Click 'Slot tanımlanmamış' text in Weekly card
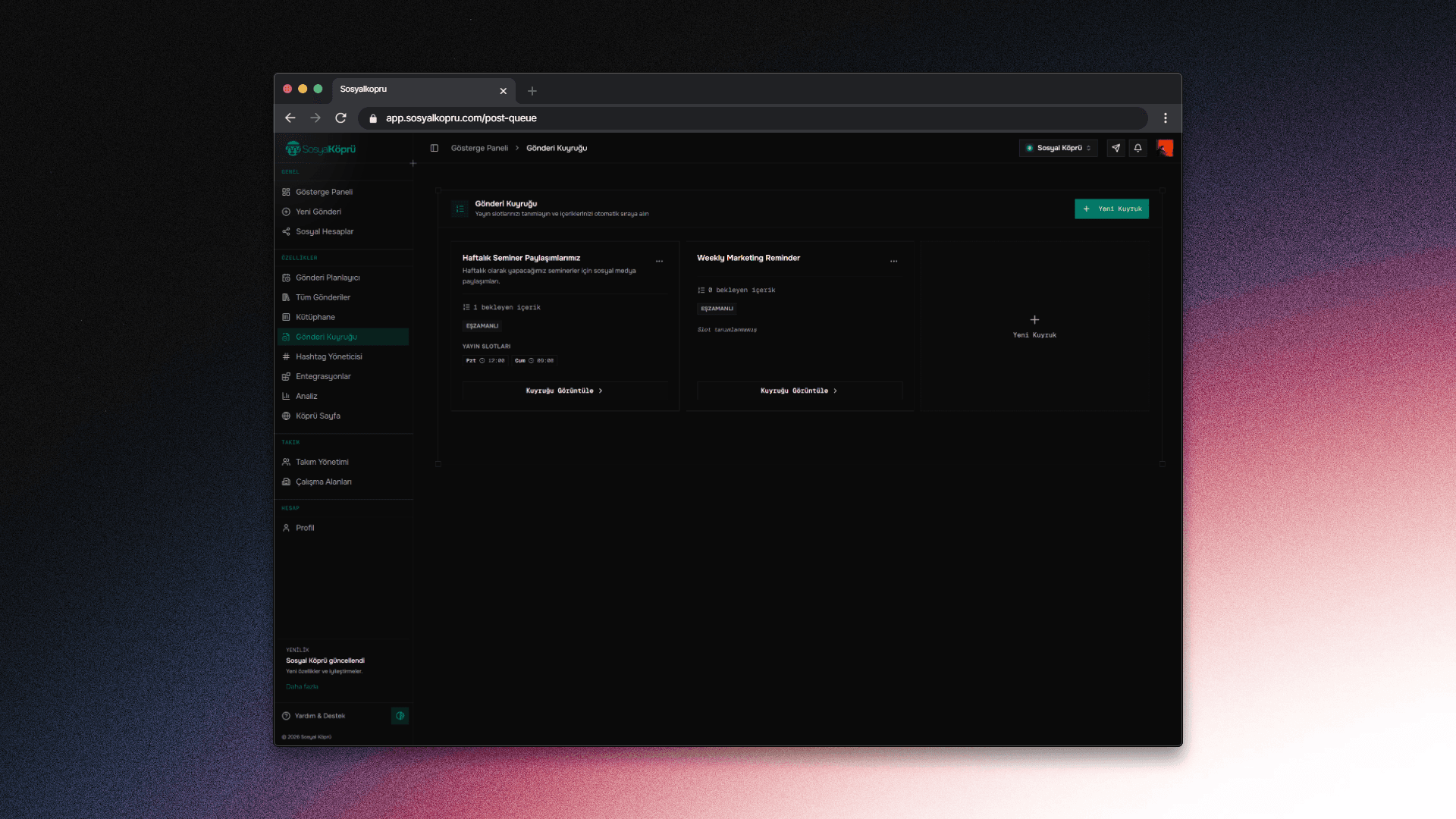Screen dimensions: 1456x819 click(x=726, y=330)
